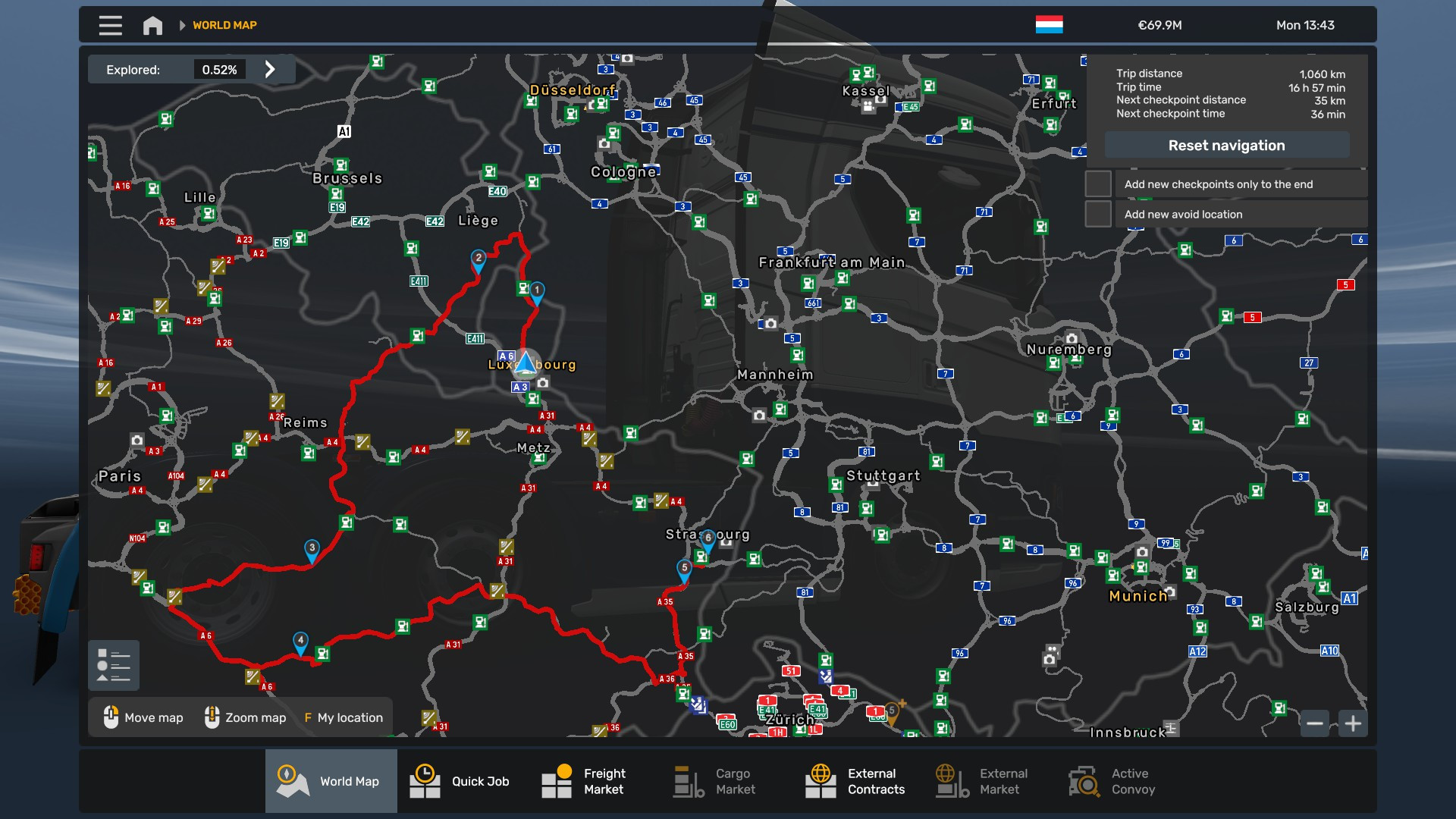Enable add new checkpoints only to the end
The width and height of the screenshot is (1456, 819).
(1097, 184)
